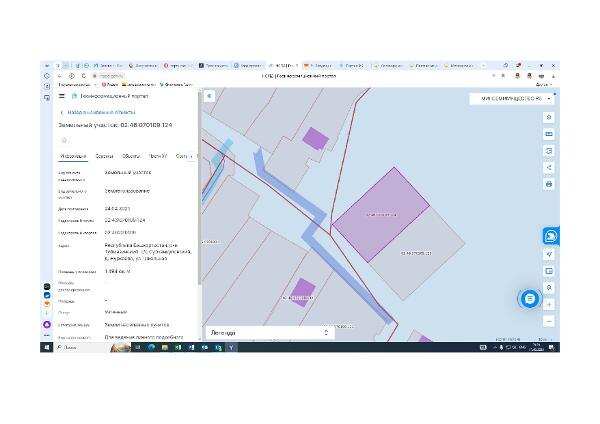Open the map theme dropdown at top right

click(512, 99)
